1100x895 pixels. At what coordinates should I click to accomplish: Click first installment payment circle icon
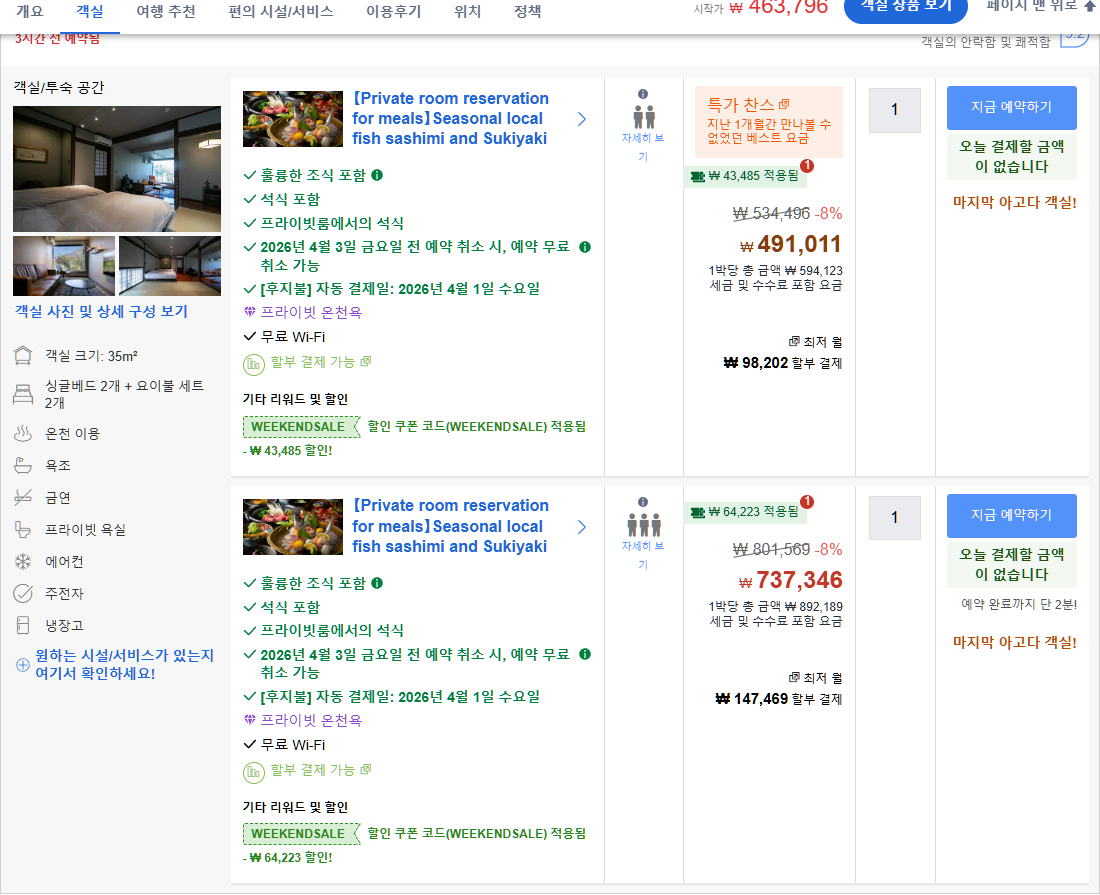point(253,365)
